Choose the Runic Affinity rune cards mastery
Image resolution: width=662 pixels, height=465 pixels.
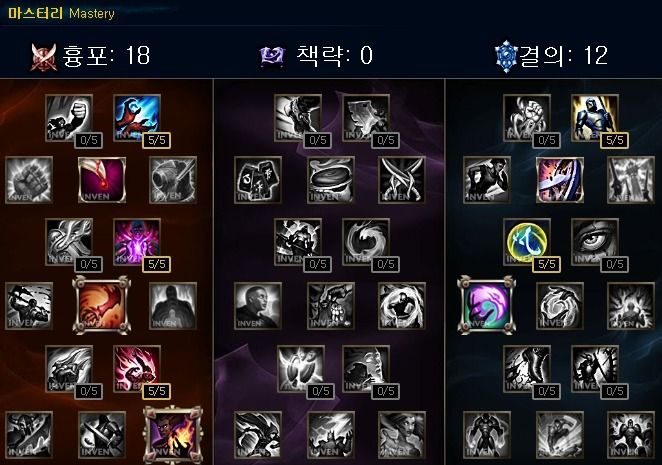[x=258, y=180]
